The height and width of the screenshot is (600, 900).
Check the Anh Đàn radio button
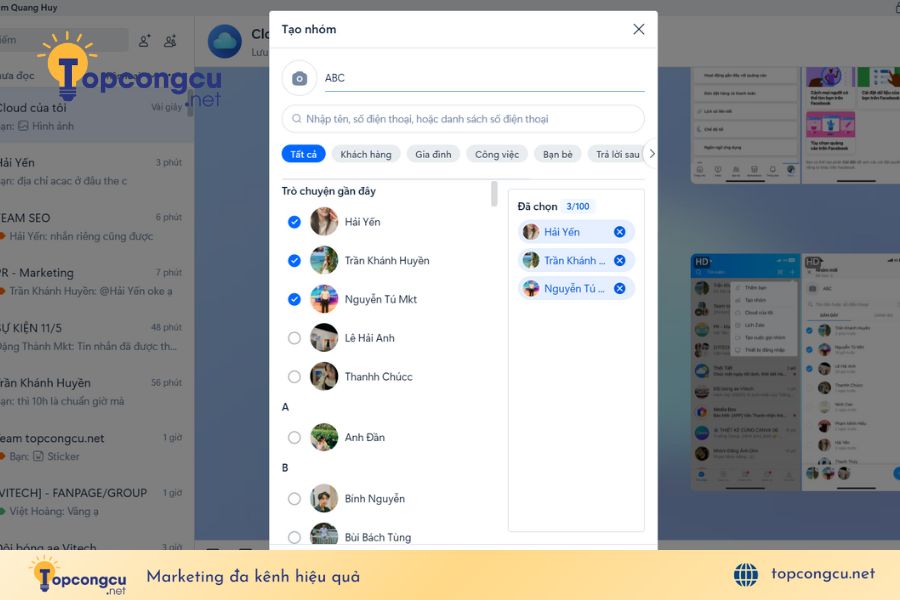click(294, 438)
